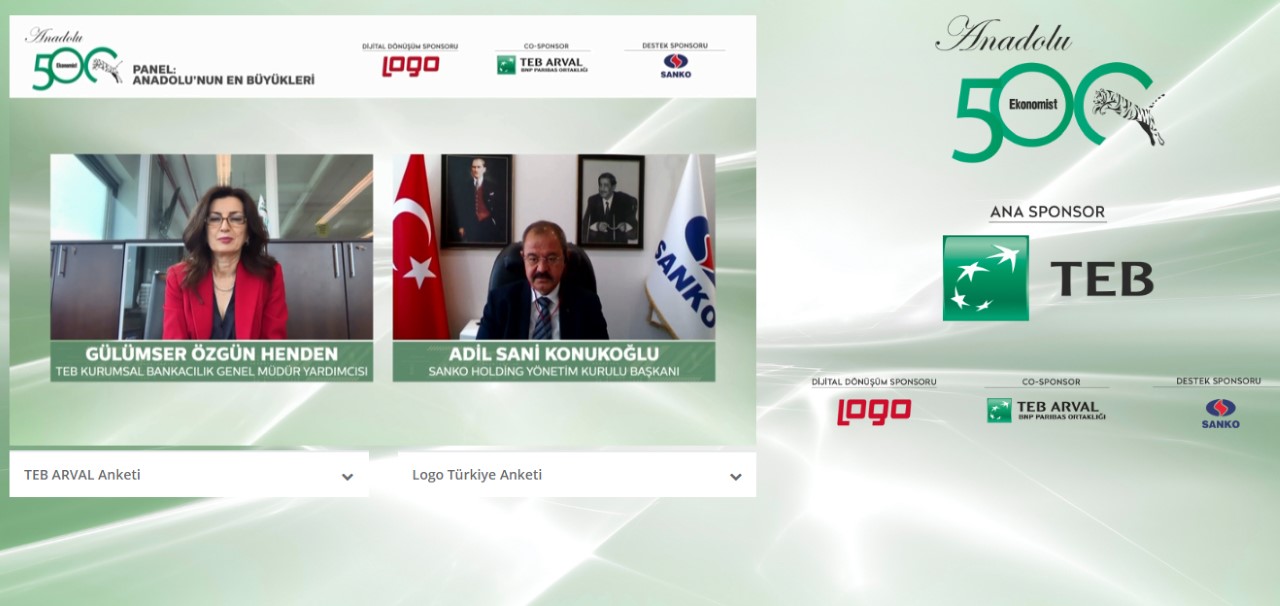The height and width of the screenshot is (606, 1280).
Task: Click the Anadolu 500 logo in the video header
Action: click(x=76, y=59)
